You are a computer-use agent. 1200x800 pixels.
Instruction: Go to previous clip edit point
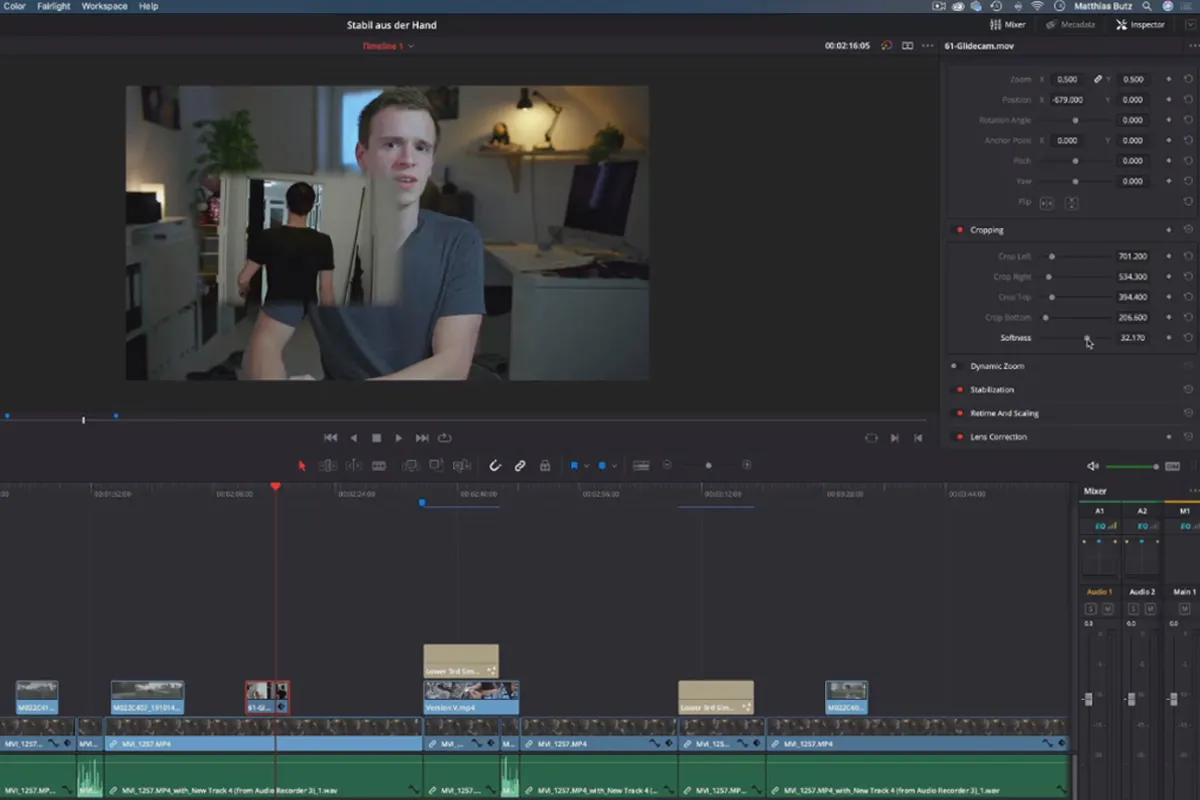(x=918, y=438)
